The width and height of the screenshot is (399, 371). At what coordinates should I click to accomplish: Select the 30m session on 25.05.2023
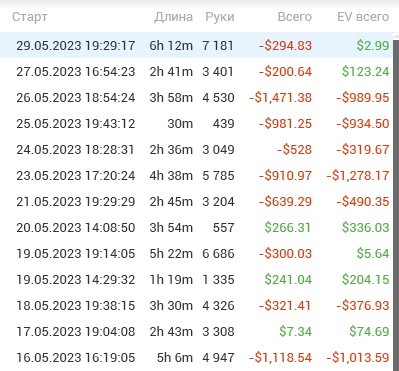tap(196, 123)
